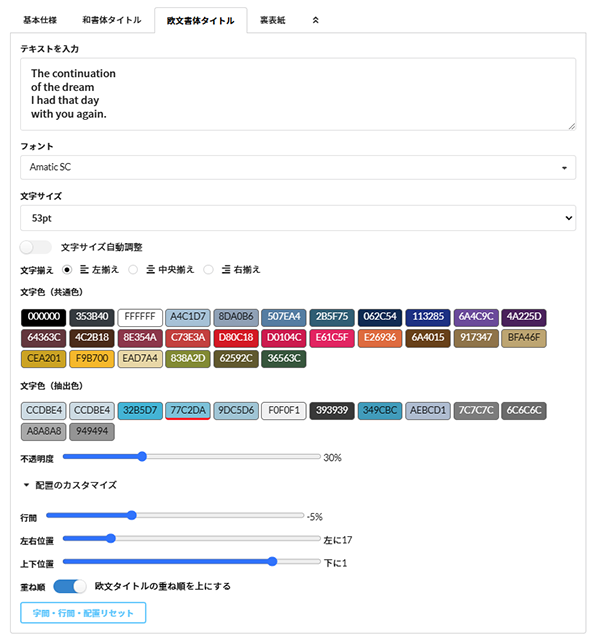Click inside the title text input area
The image size is (600, 643).
point(298,94)
